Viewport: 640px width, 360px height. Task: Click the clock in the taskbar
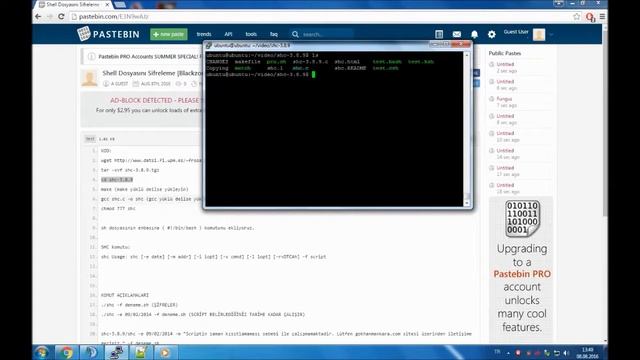(x=588, y=353)
